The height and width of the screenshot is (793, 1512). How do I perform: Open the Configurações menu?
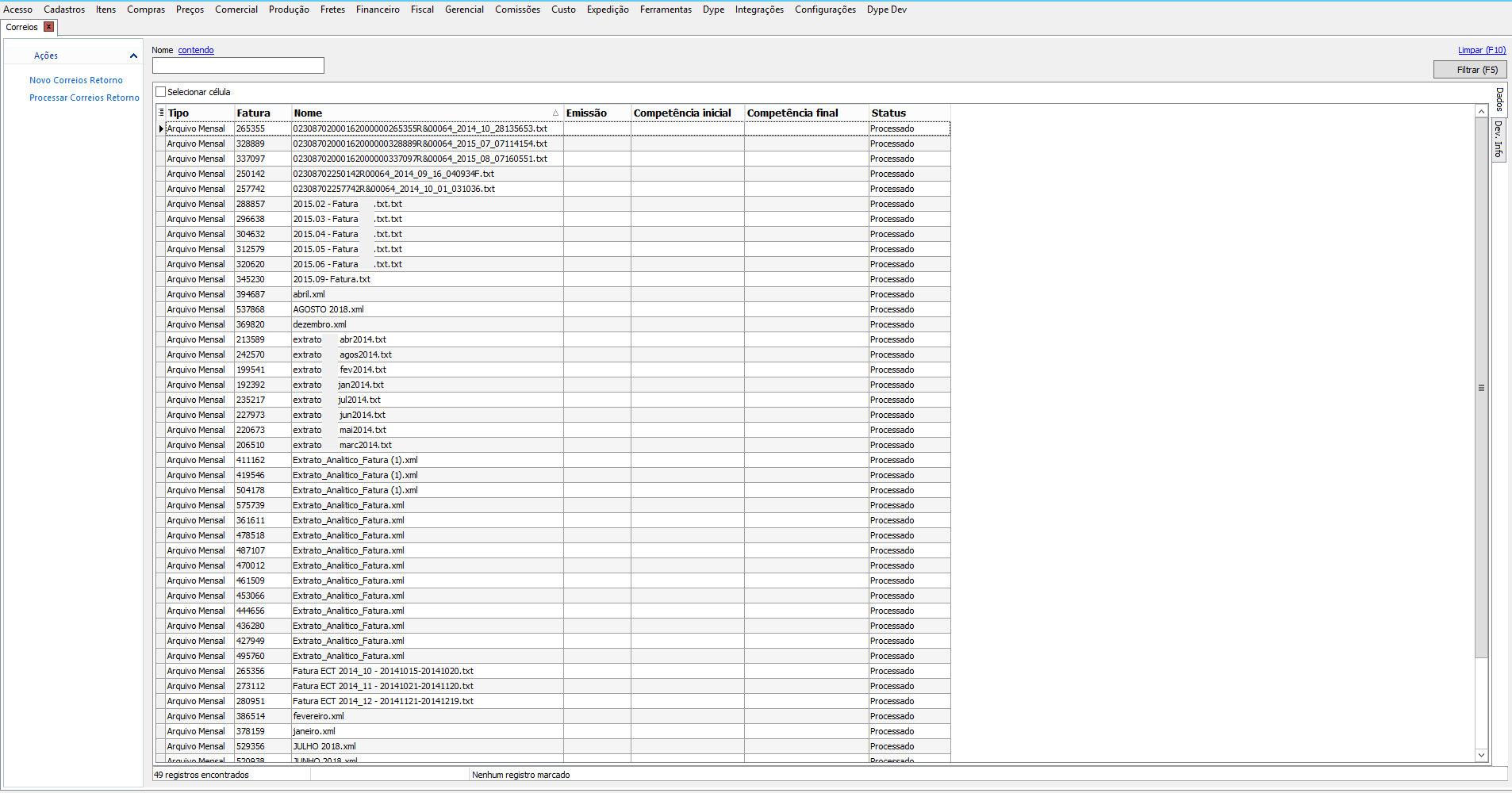tap(825, 10)
